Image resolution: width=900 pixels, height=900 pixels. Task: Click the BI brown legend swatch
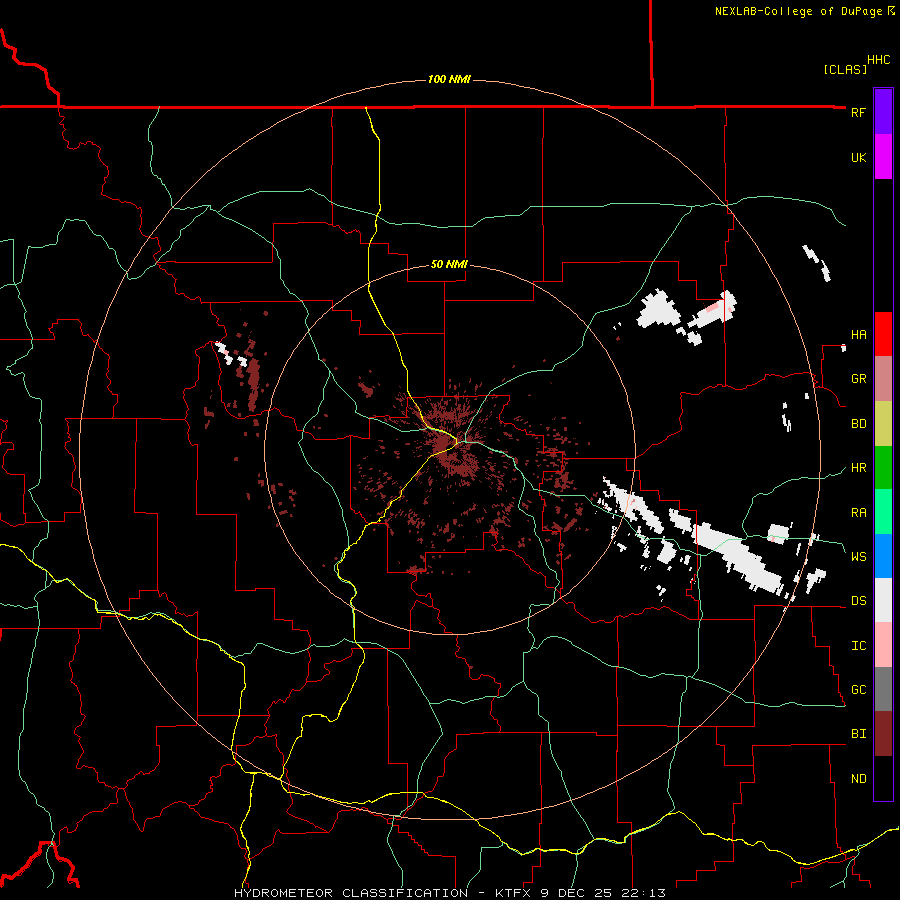(883, 734)
